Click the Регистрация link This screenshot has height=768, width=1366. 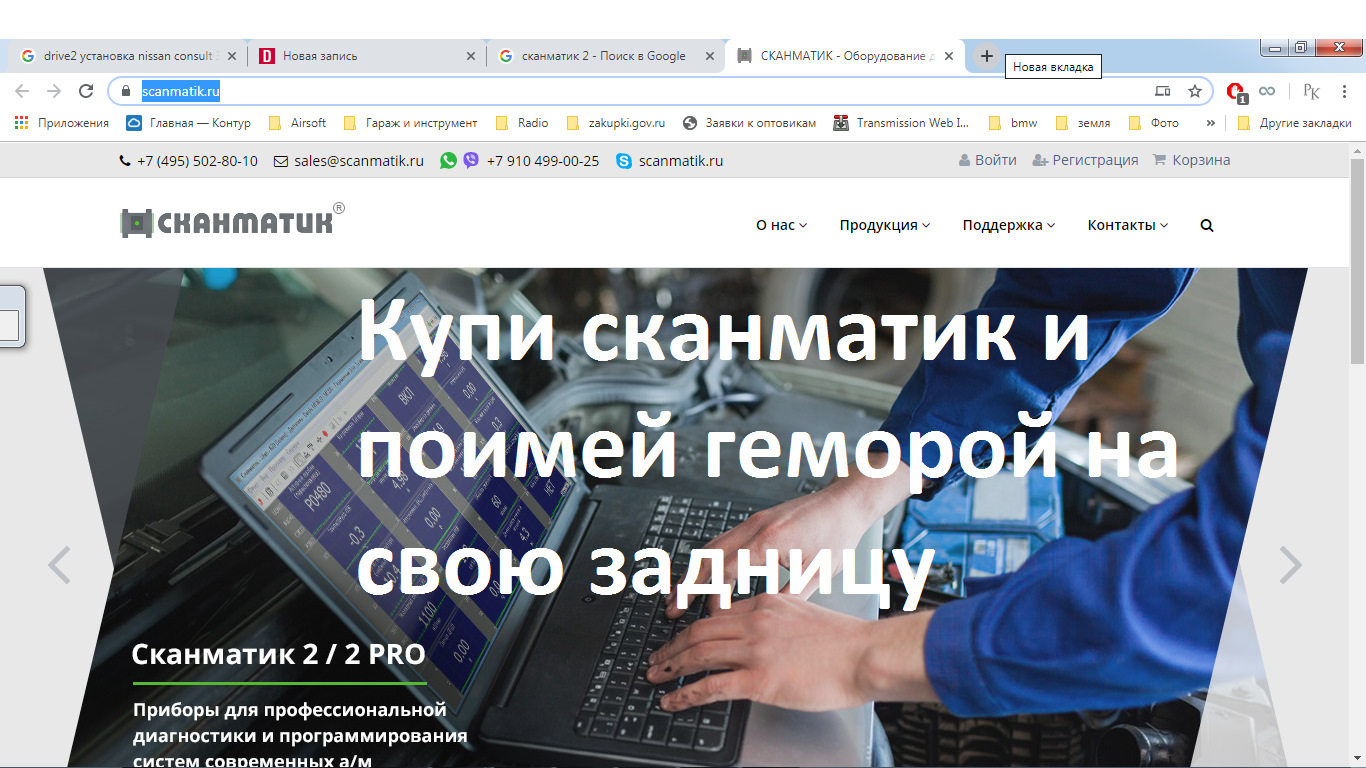(x=1085, y=160)
